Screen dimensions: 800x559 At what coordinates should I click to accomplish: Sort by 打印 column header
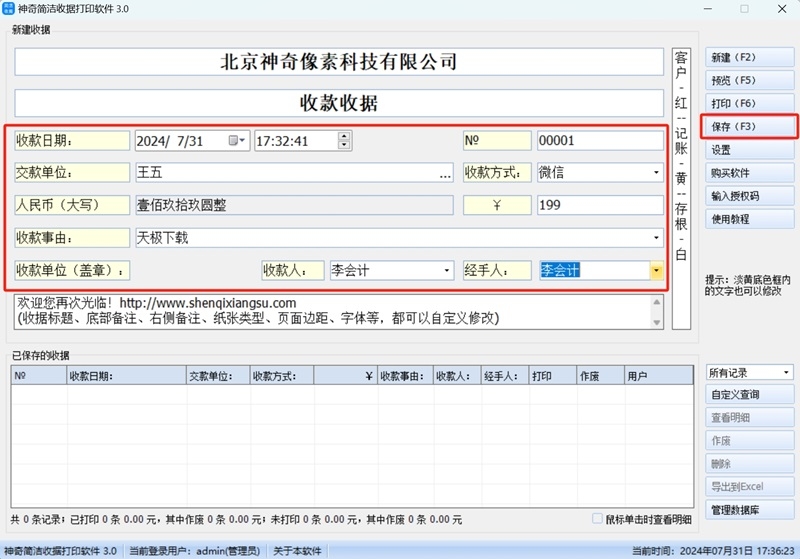(x=553, y=376)
